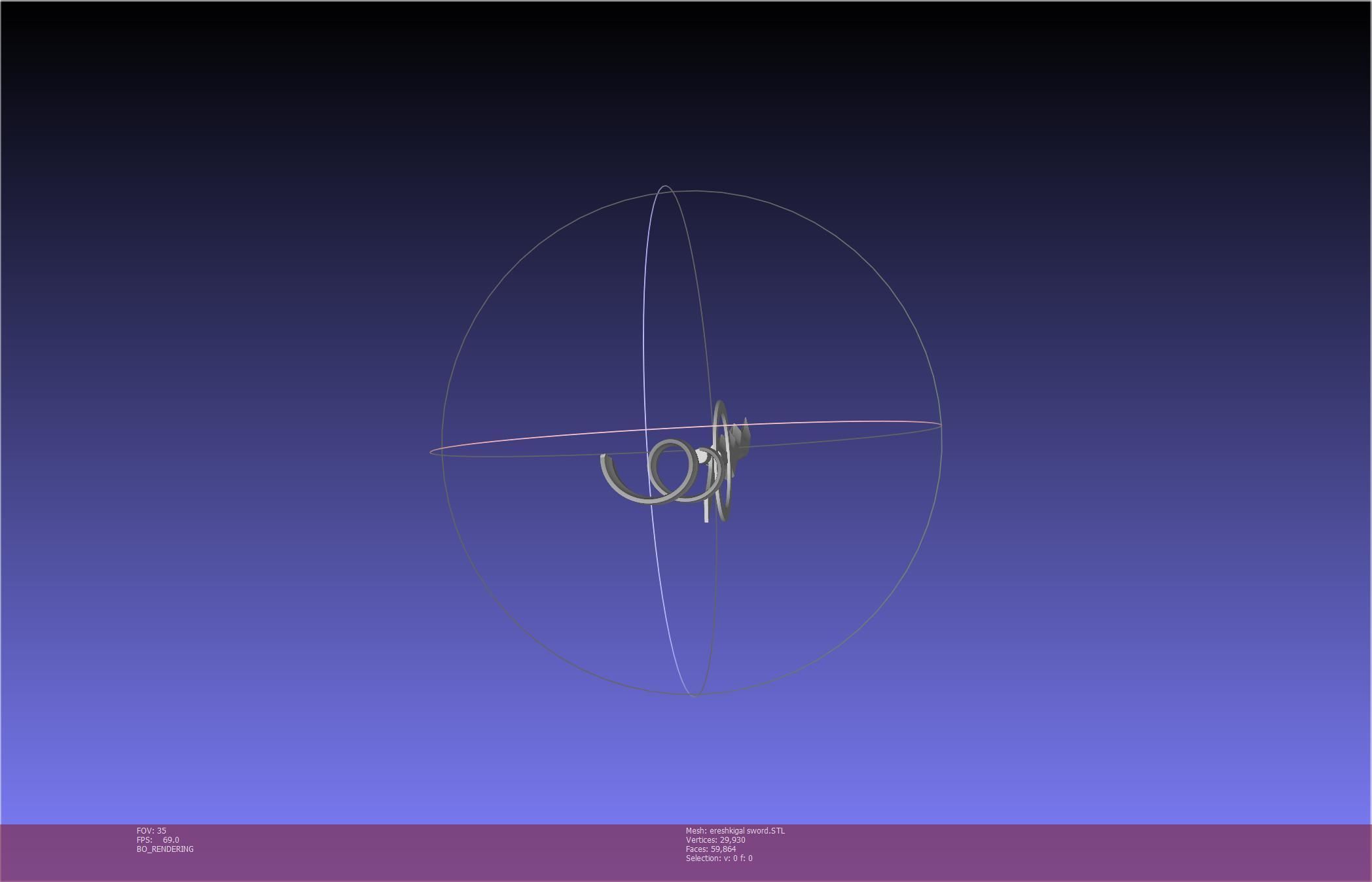The height and width of the screenshot is (882, 1372).
Task: Click the open left end of the spiral
Action: (603, 458)
